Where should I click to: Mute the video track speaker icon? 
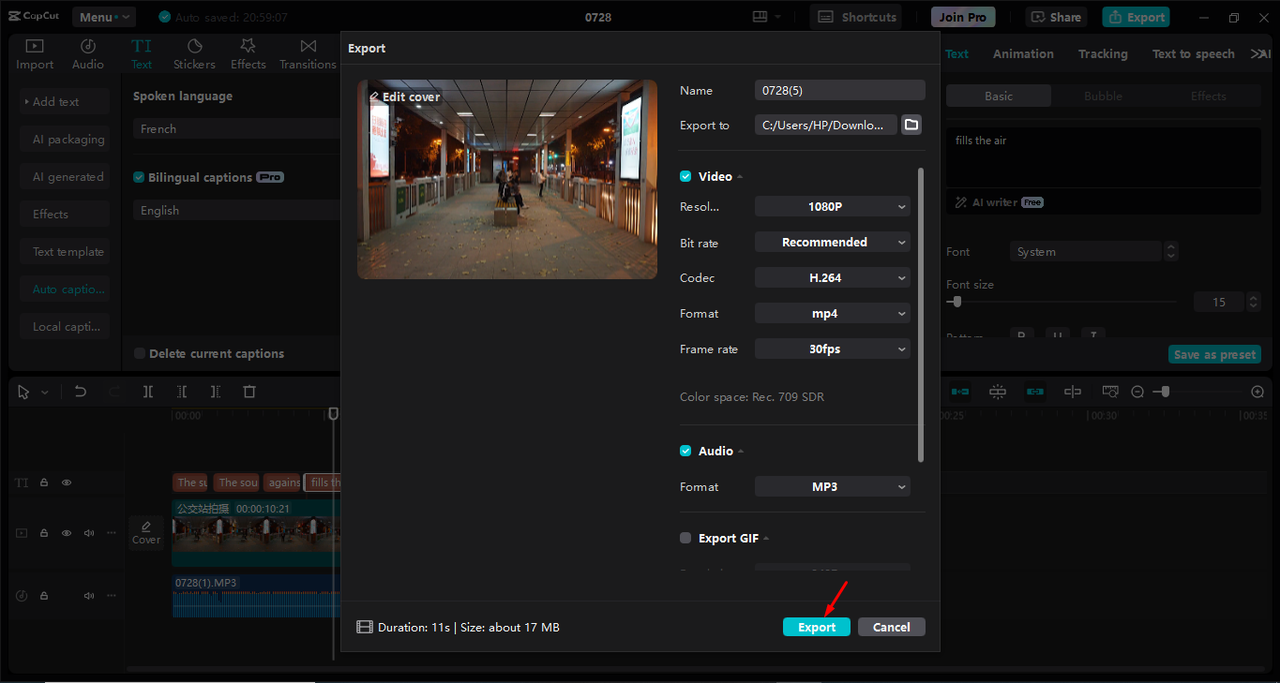89,533
